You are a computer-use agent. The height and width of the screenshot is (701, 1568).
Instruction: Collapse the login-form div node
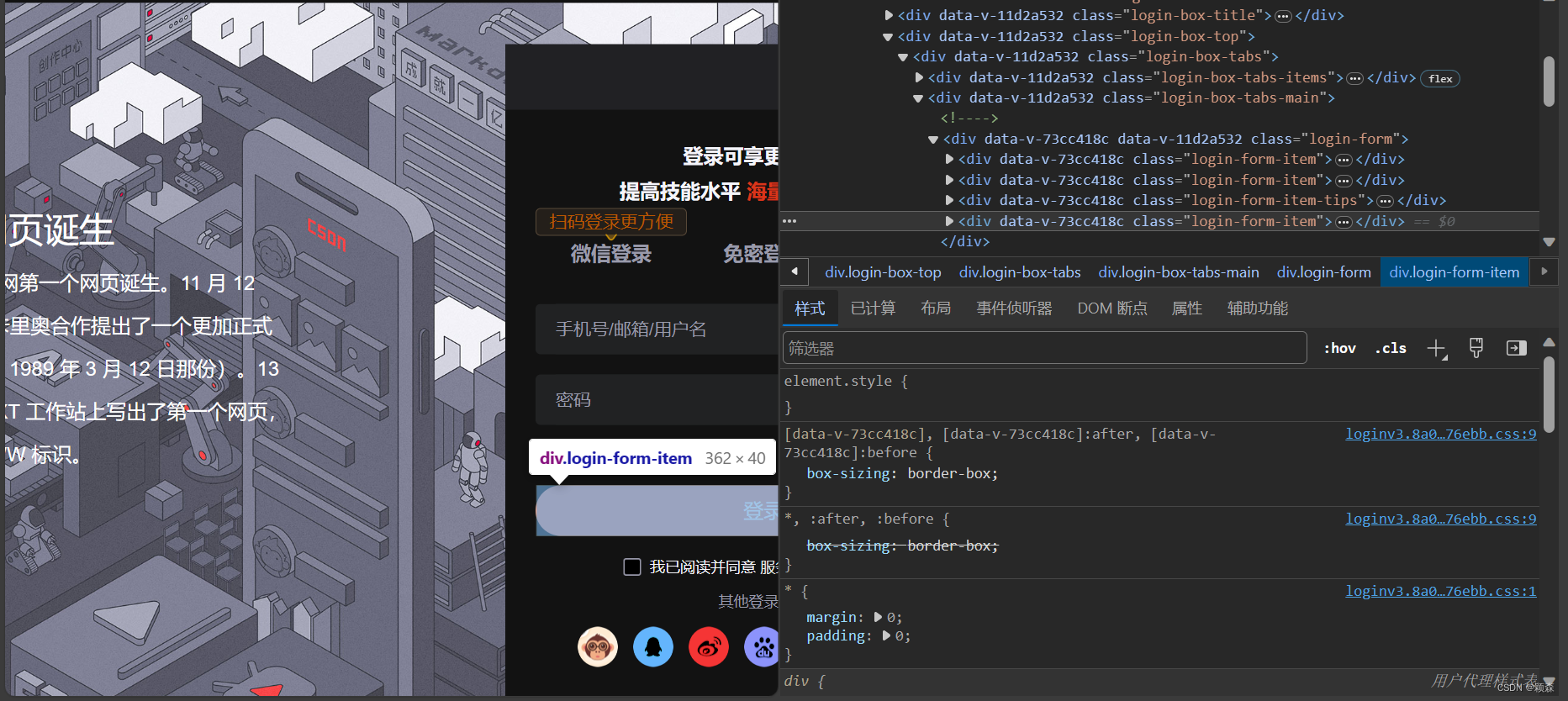[933, 140]
